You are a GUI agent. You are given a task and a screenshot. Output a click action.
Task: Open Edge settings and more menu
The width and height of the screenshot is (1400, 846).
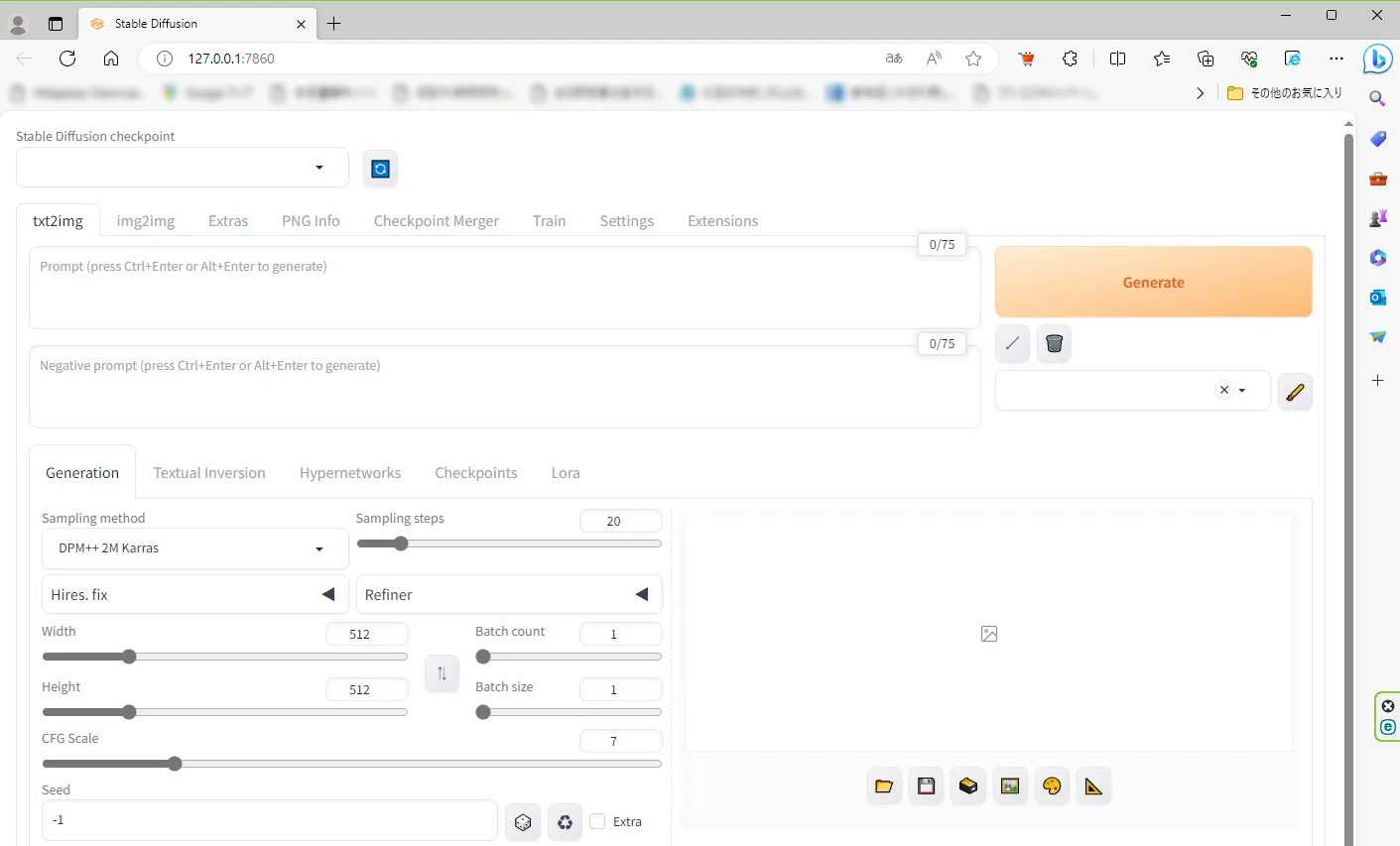[1336, 59]
